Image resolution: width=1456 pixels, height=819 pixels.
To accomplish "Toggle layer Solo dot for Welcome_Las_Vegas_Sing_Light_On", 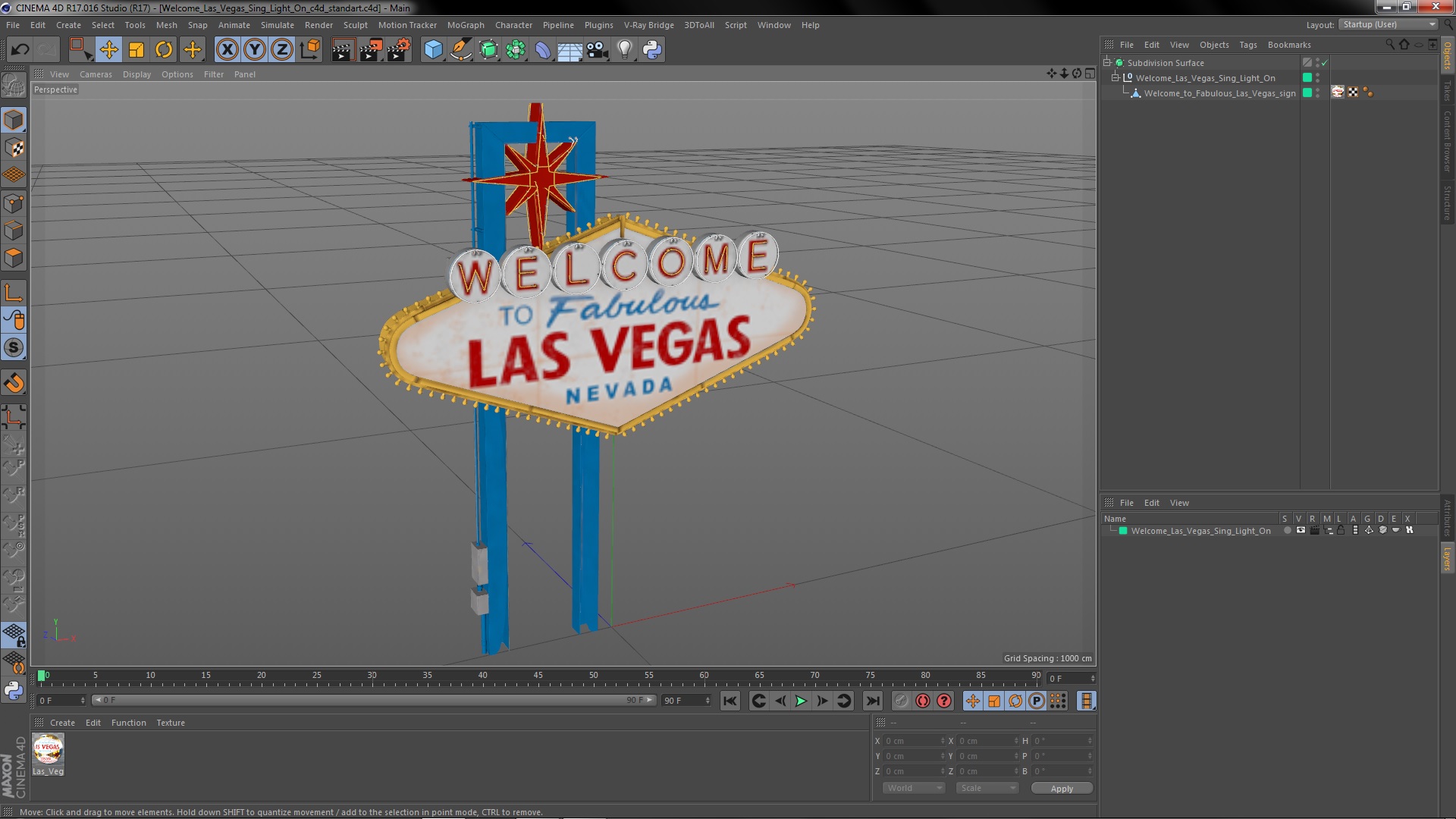I will 1287,531.
